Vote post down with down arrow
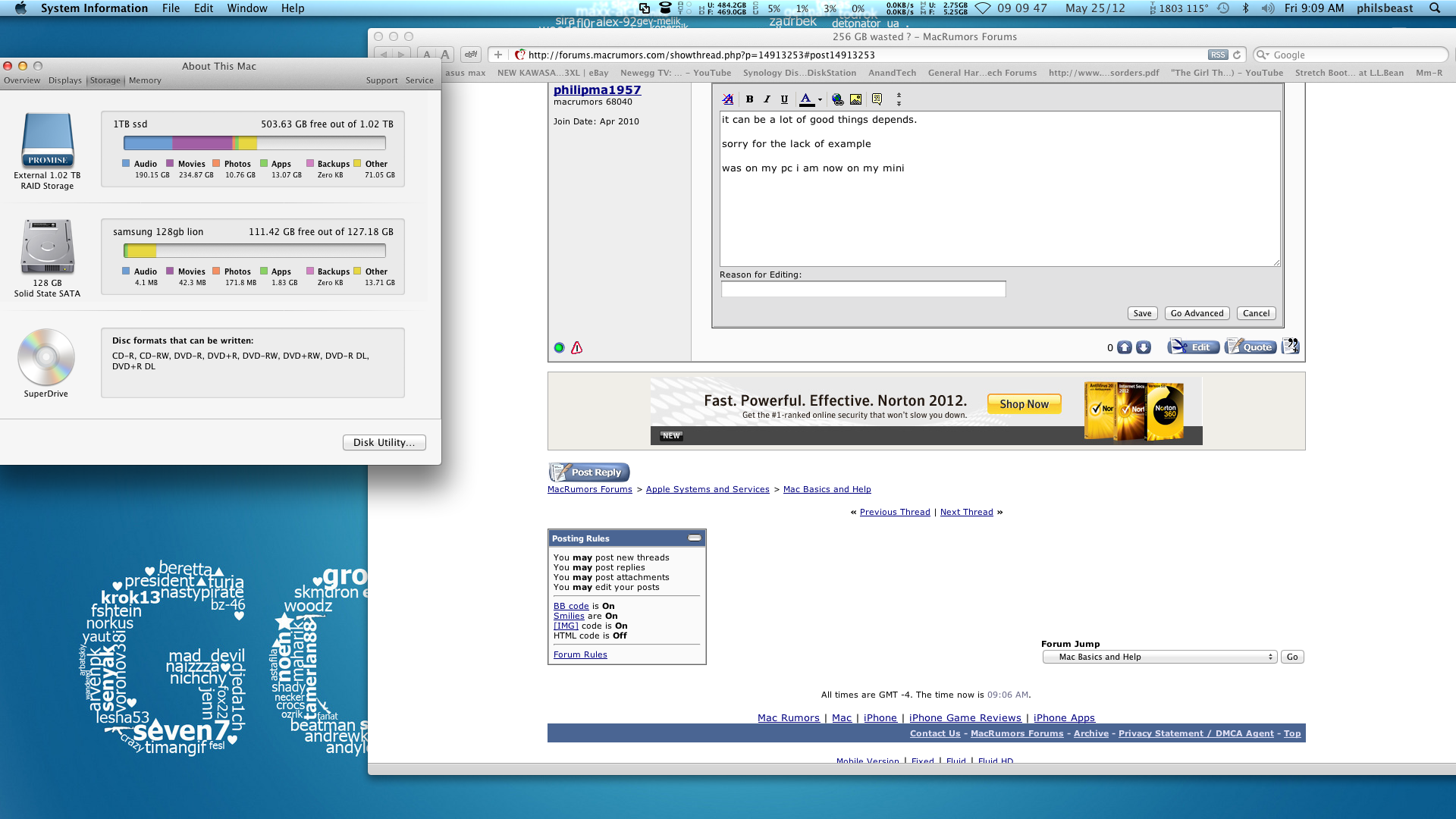This screenshot has width=1456, height=819. [1144, 347]
